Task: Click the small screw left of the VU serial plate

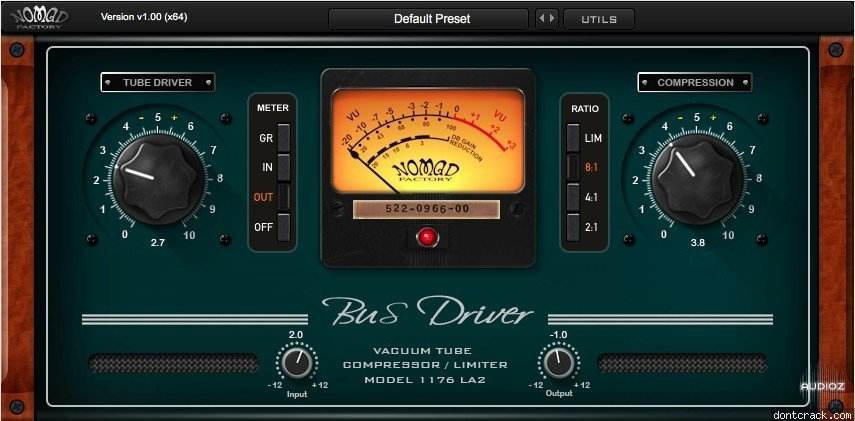Action: [x=338, y=208]
